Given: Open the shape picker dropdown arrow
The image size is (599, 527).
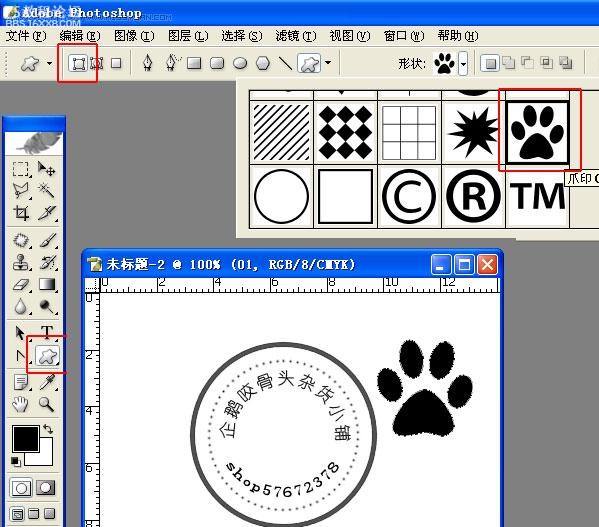Looking at the screenshot, I should tap(463, 63).
